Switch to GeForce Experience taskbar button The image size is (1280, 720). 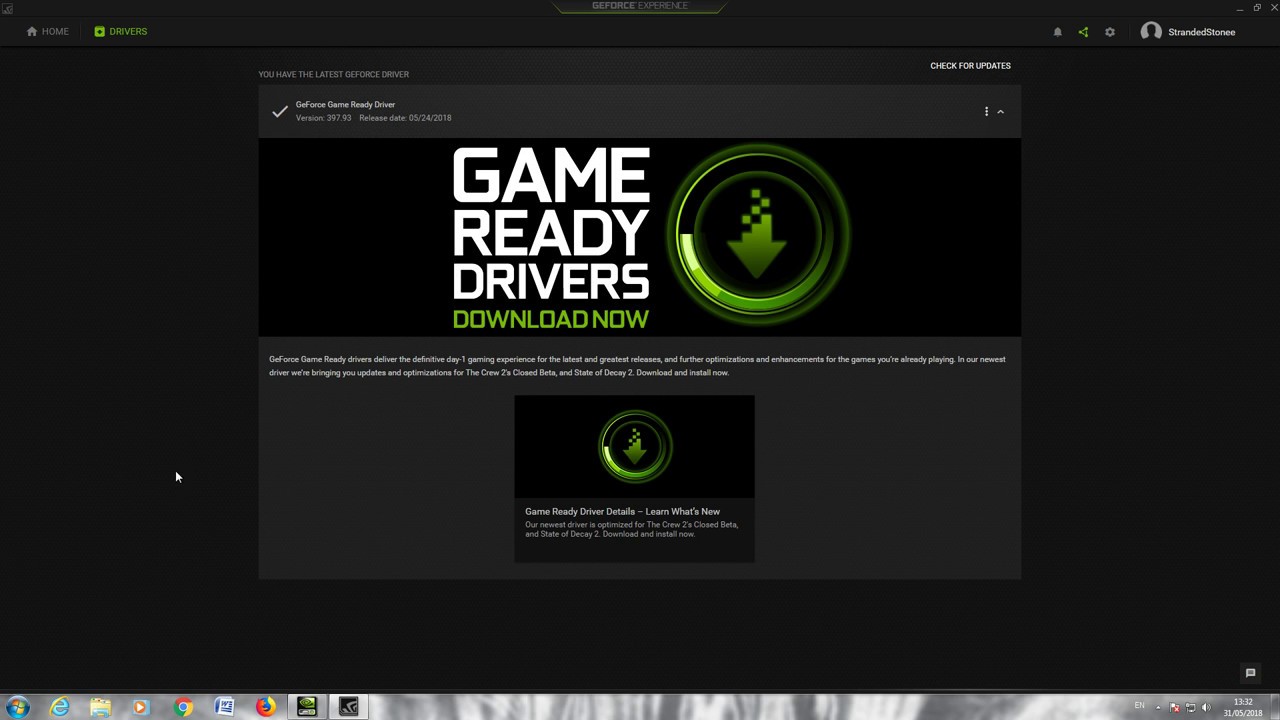coord(348,707)
